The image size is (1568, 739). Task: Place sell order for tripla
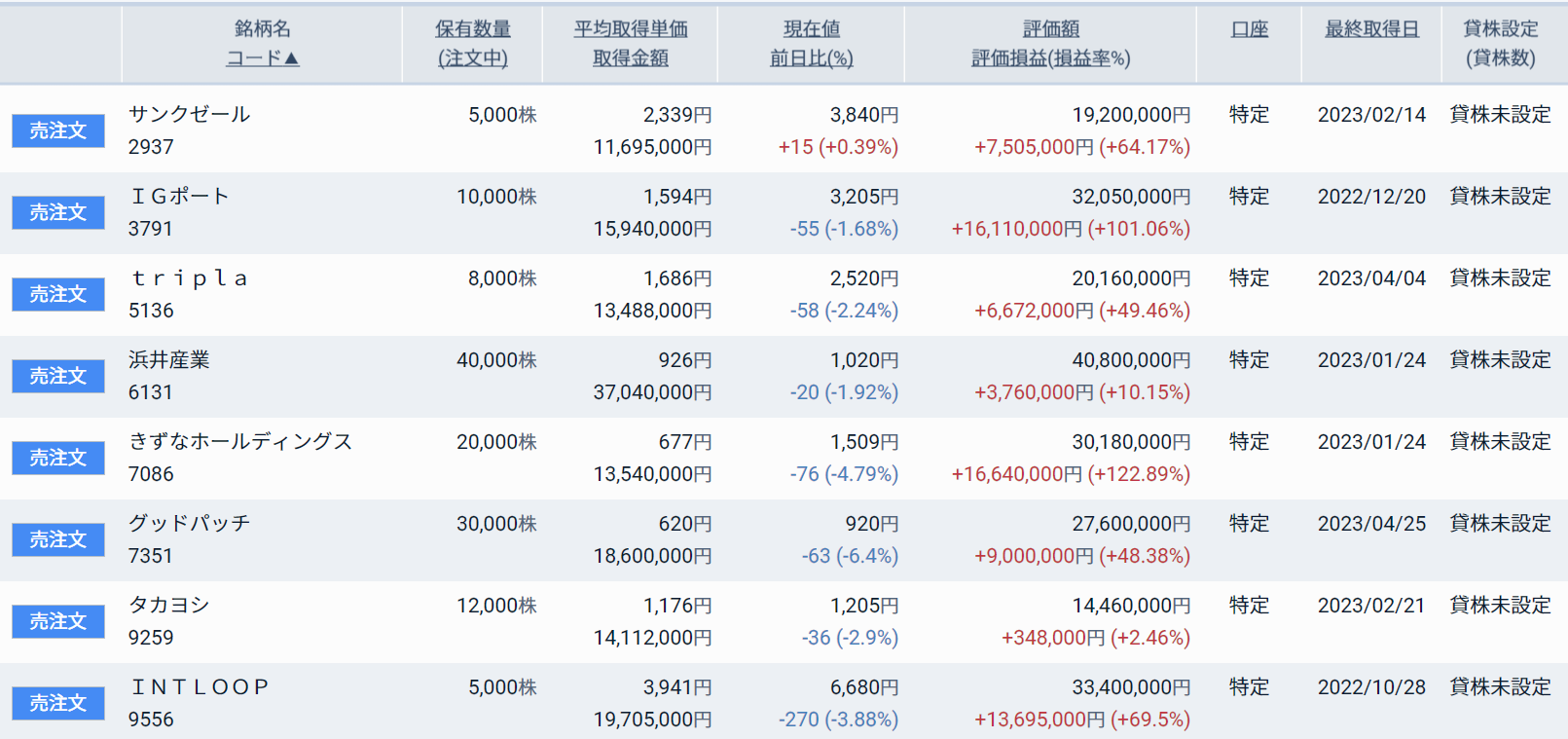coord(58,294)
